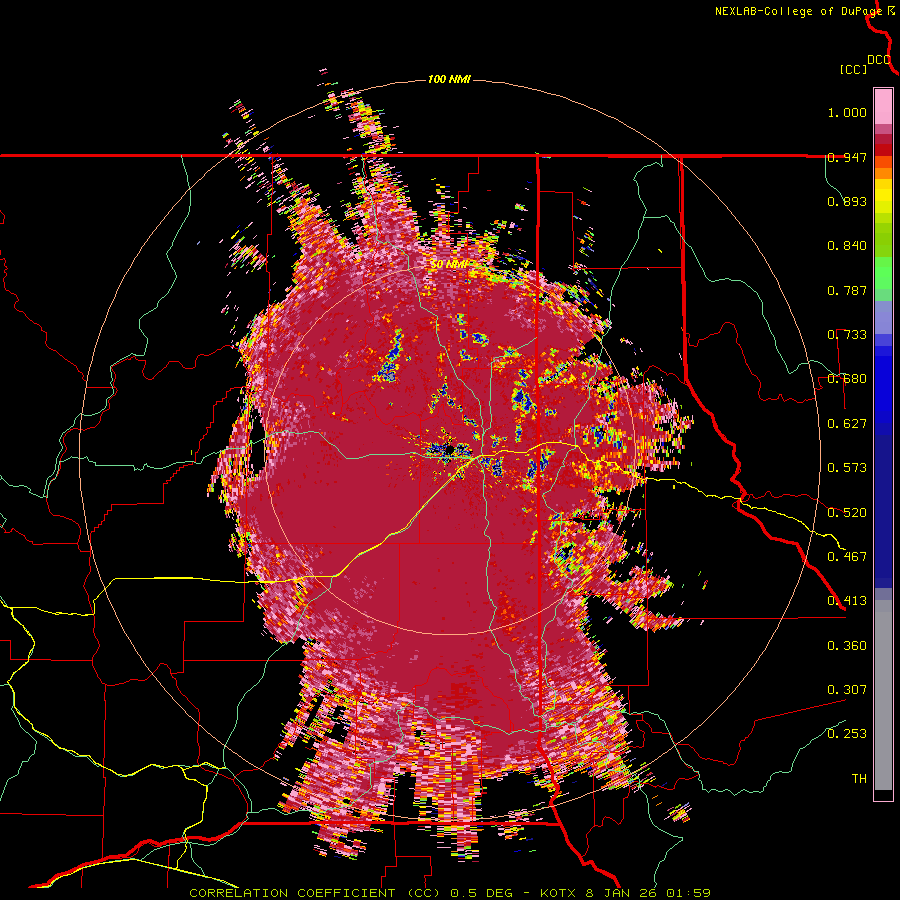Click the 0.360 scale value

pos(847,646)
